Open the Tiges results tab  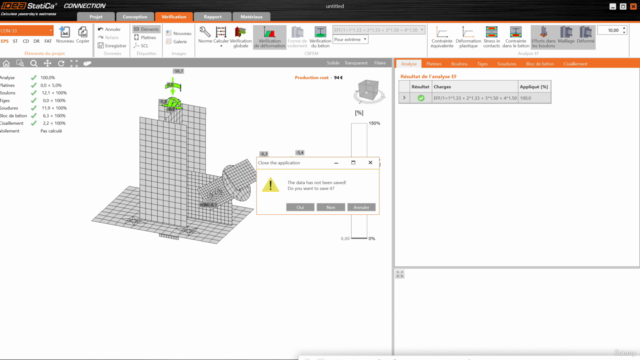(x=482, y=64)
